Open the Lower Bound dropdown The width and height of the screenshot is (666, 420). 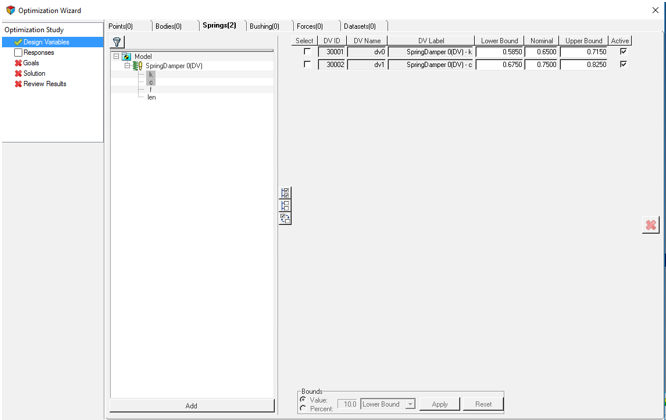click(x=410, y=404)
